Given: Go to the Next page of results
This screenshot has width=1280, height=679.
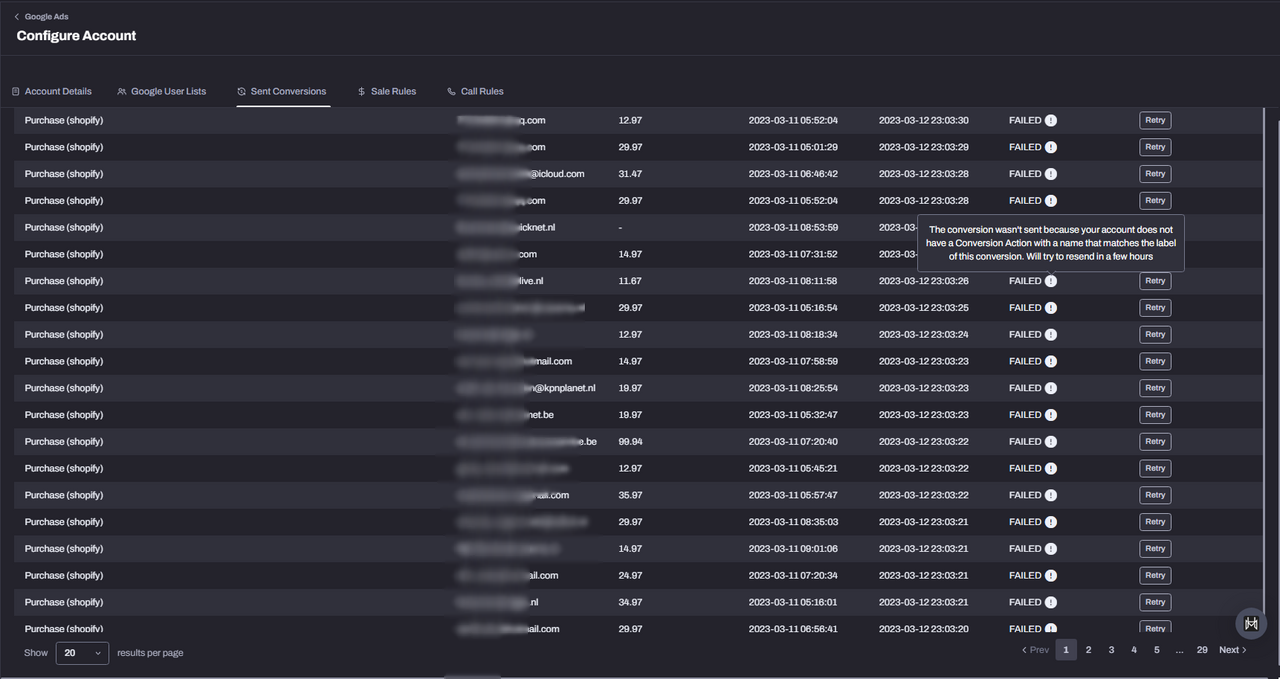Looking at the screenshot, I should (x=1232, y=650).
